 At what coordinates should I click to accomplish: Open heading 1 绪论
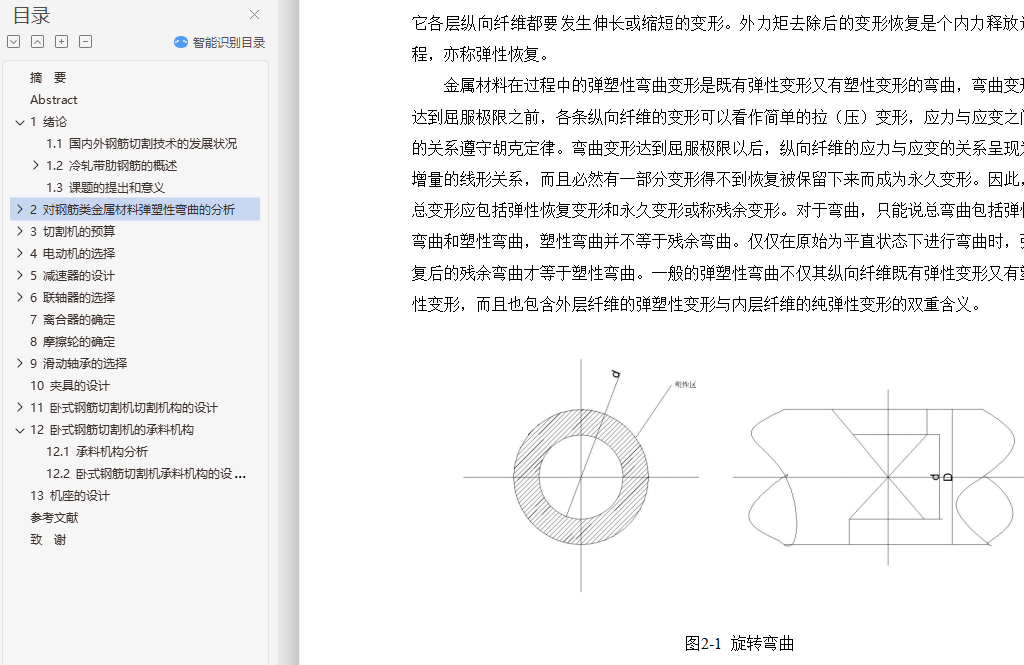point(48,122)
